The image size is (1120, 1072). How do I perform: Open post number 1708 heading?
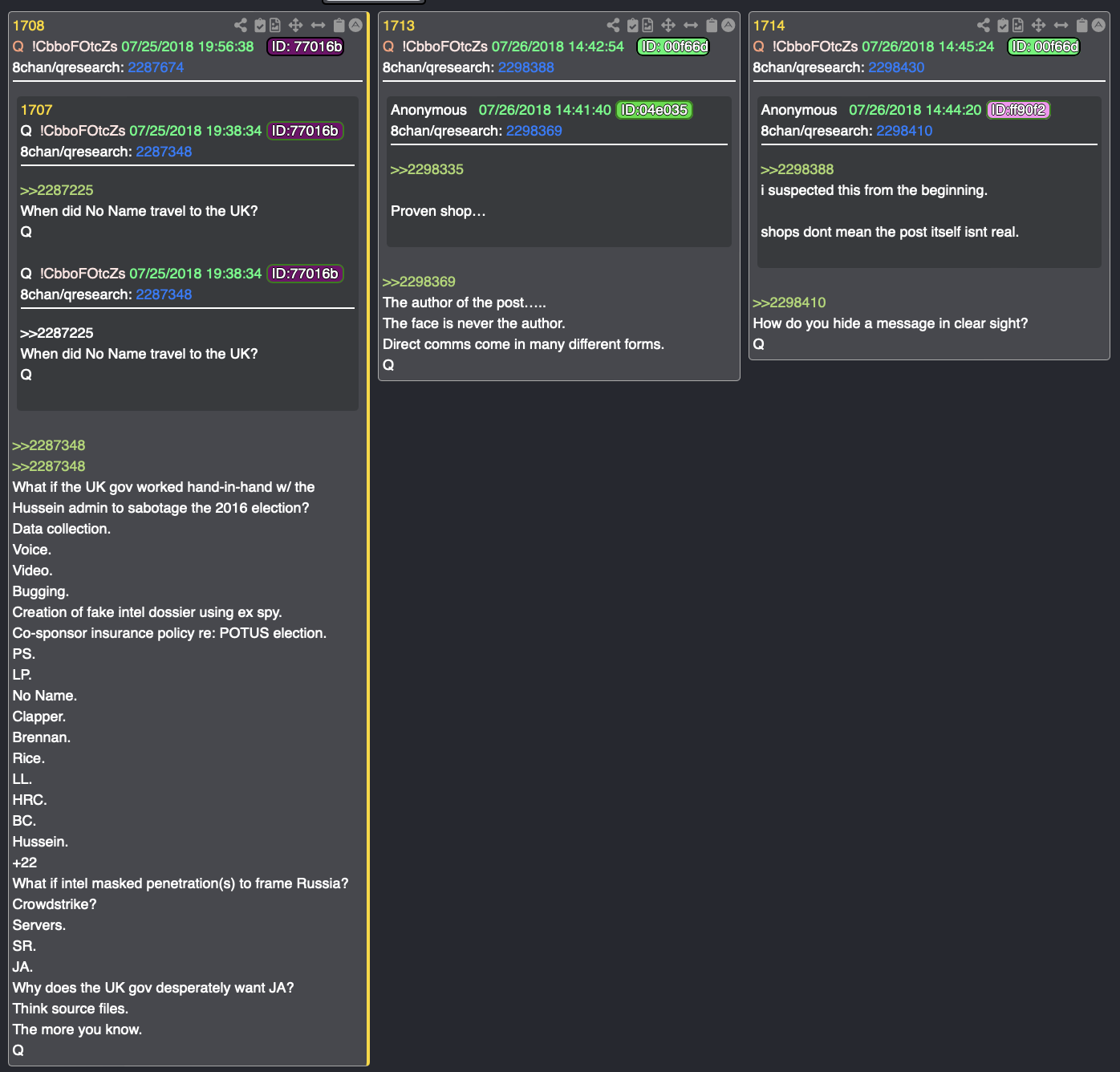(28, 26)
